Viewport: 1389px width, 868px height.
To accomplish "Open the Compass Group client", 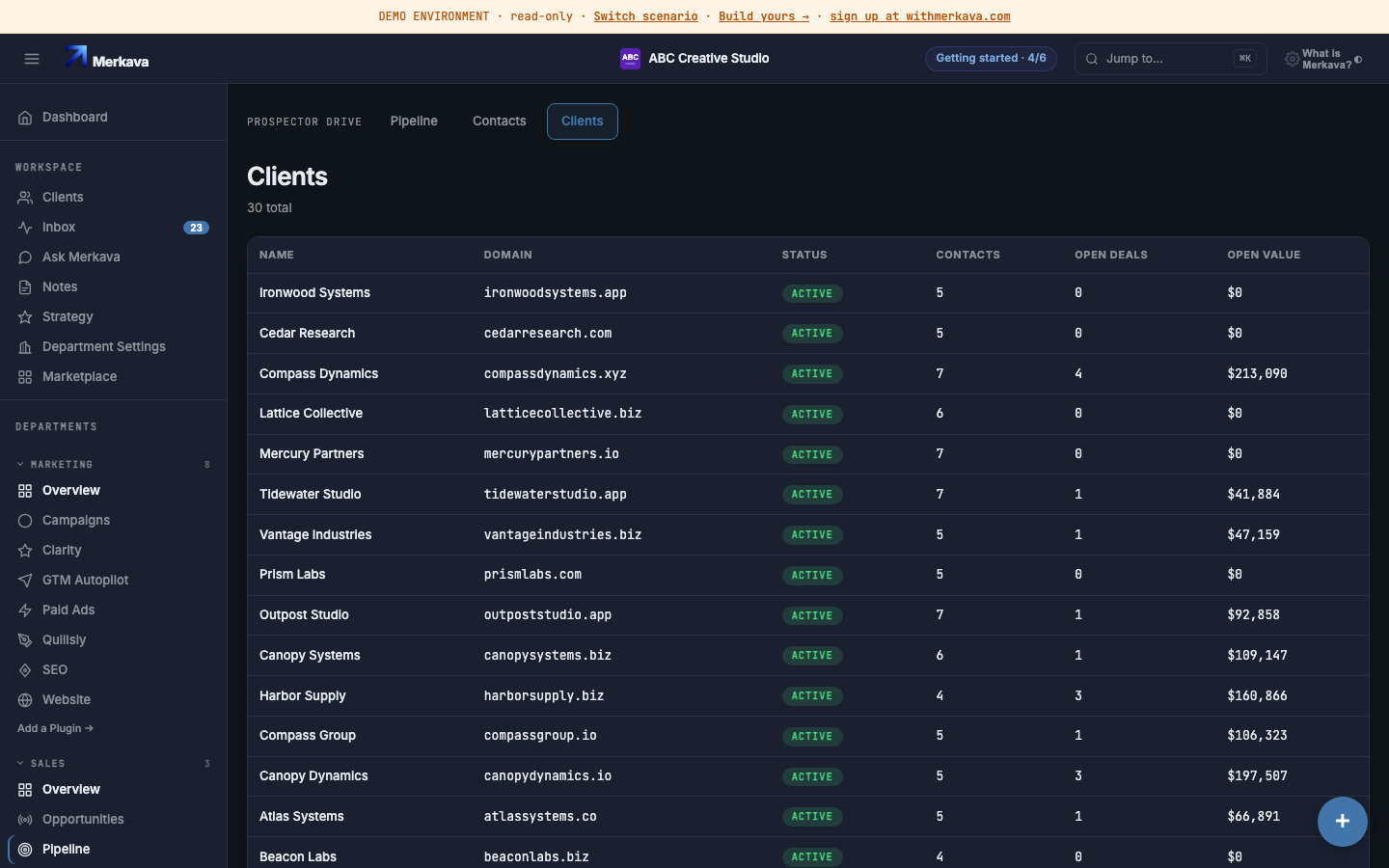I will tap(308, 736).
